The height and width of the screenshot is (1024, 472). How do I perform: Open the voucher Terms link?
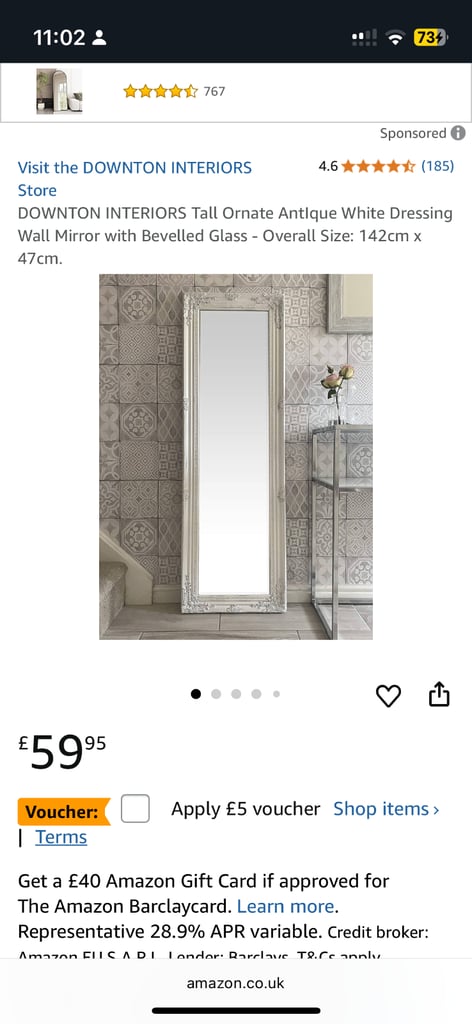[x=61, y=837]
